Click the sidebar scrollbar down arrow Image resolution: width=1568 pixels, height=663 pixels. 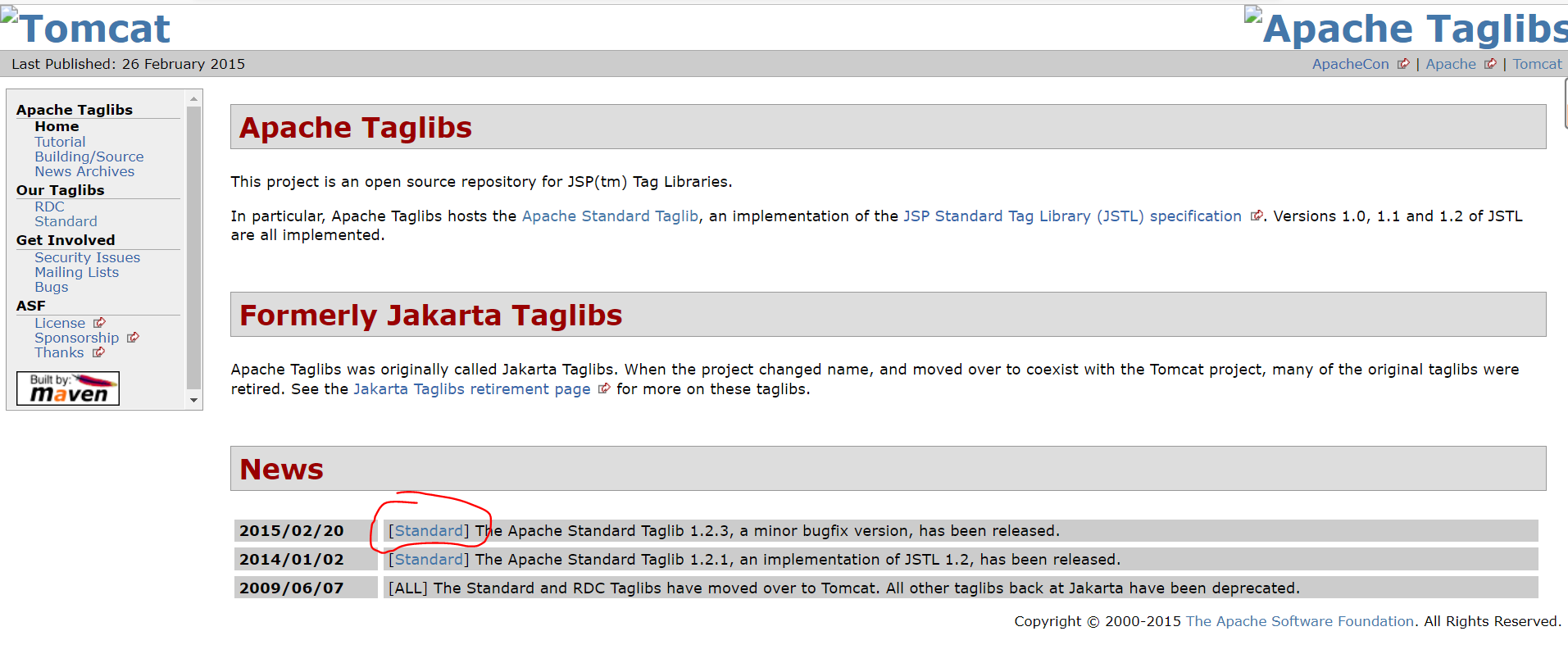pos(194,400)
